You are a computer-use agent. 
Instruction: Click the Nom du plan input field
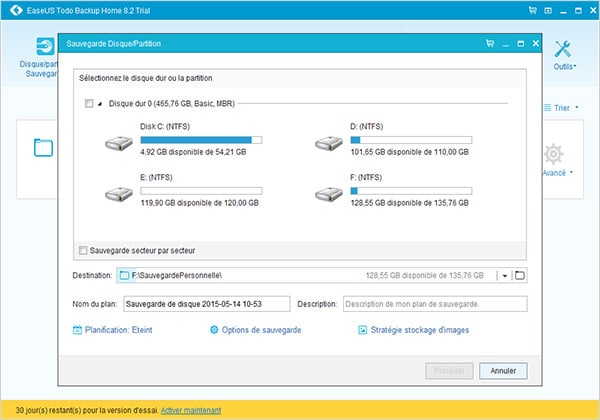[x=207, y=304]
